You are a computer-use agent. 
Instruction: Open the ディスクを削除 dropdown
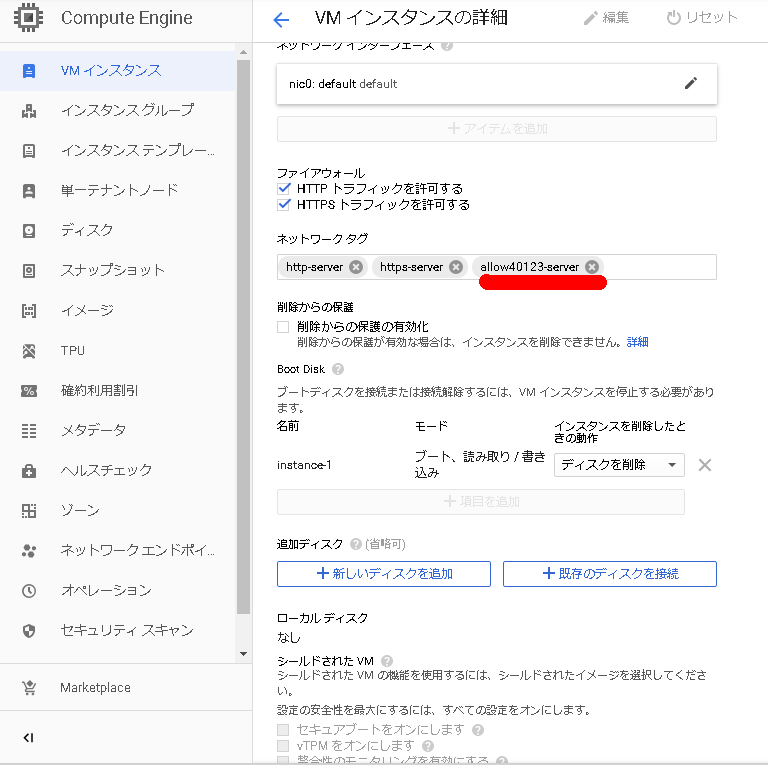(619, 465)
